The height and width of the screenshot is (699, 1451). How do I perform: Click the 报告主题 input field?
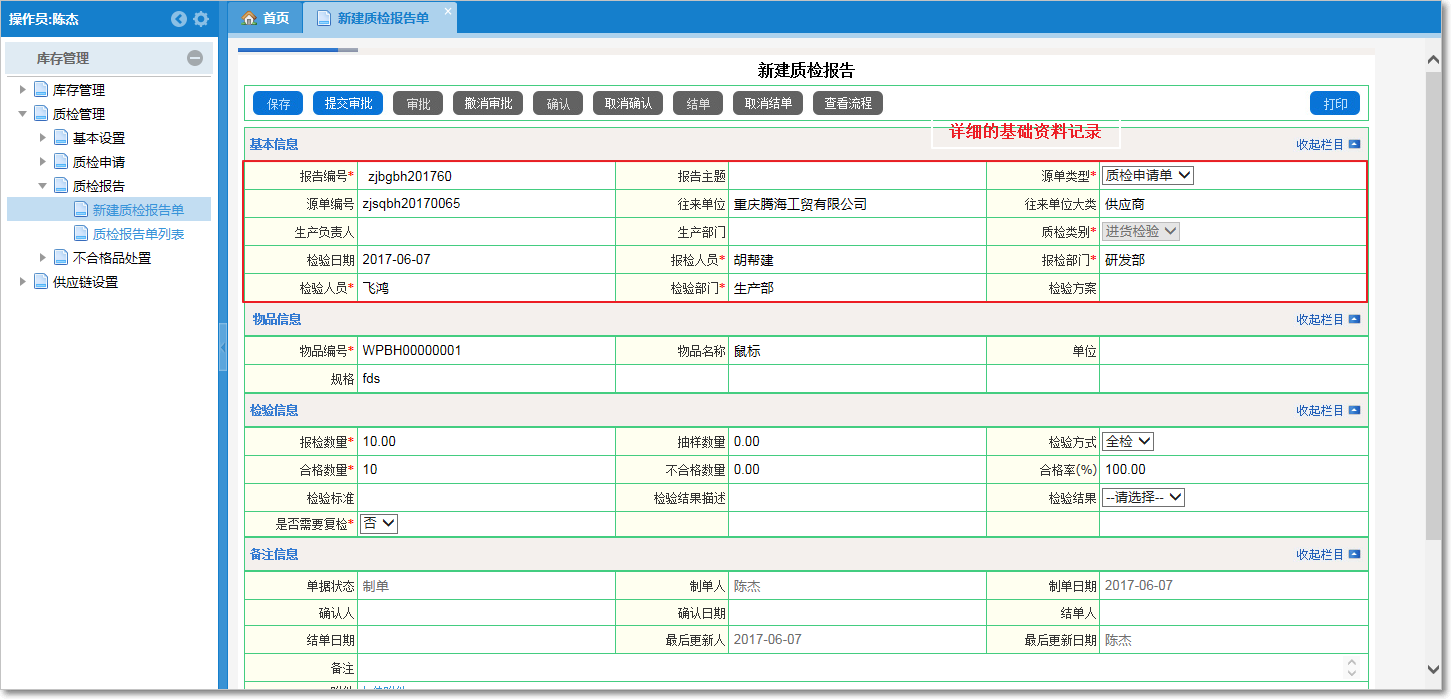[x=856, y=176]
